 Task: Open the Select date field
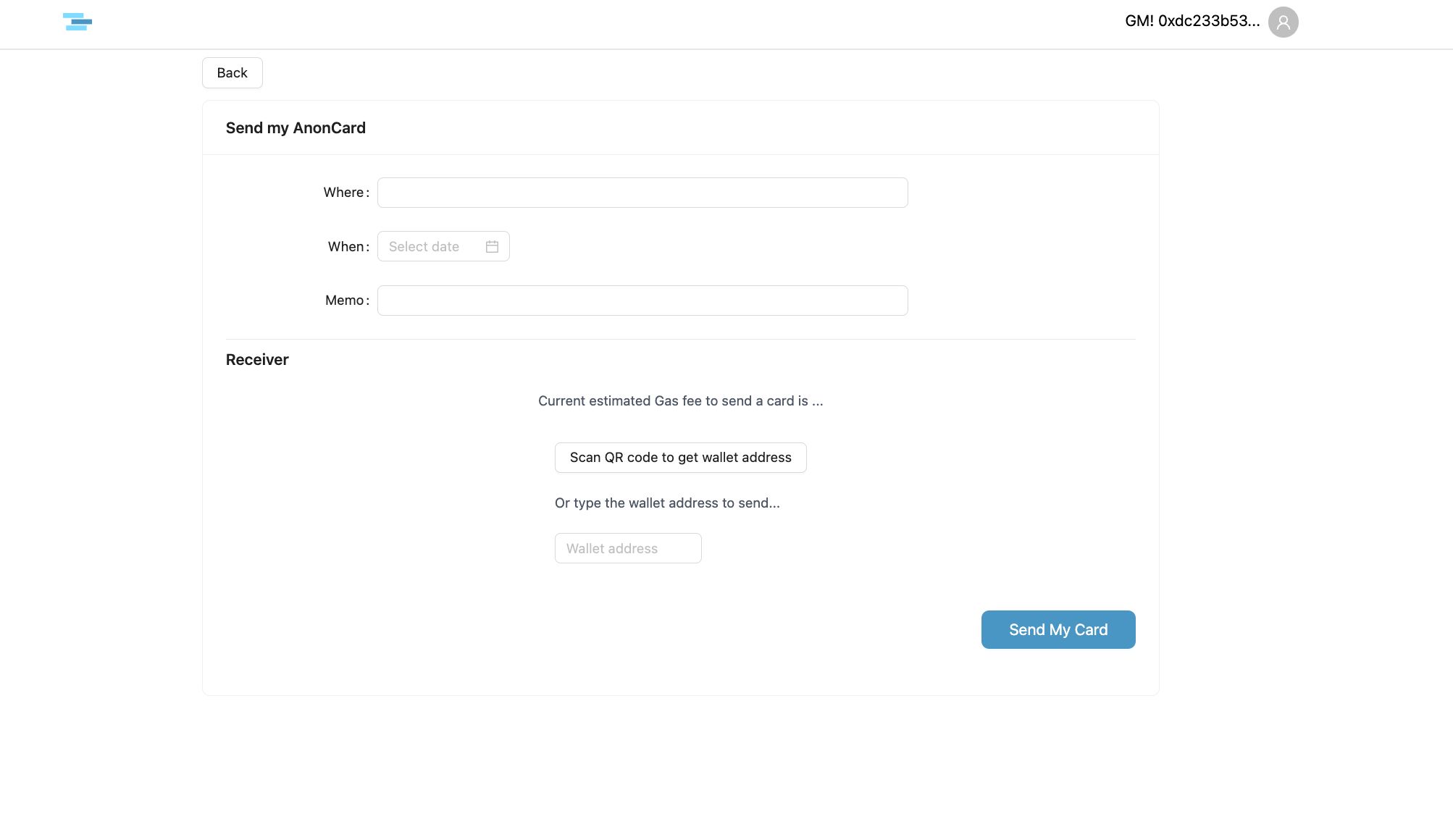(x=443, y=247)
